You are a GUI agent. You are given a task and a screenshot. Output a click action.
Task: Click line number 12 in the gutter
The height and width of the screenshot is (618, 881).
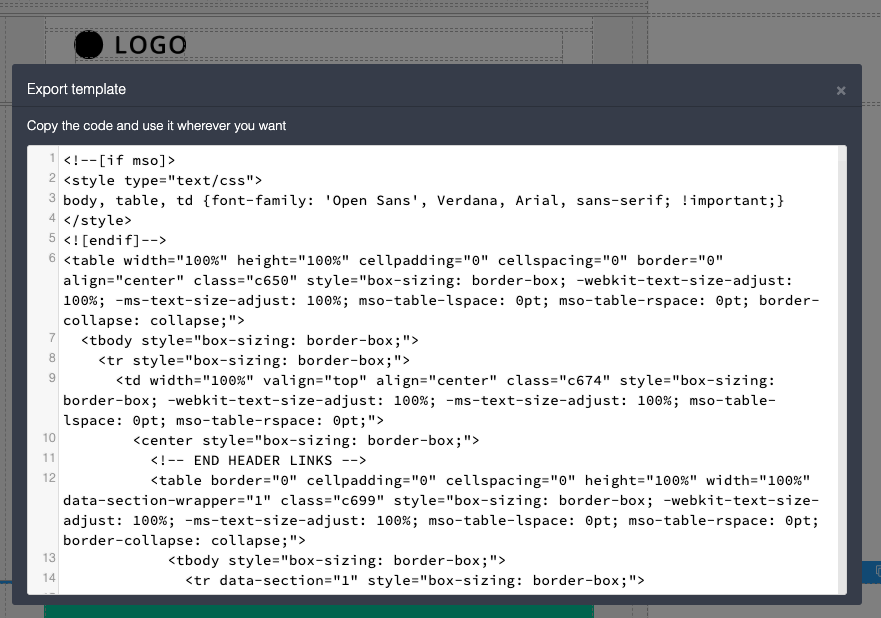click(x=49, y=478)
